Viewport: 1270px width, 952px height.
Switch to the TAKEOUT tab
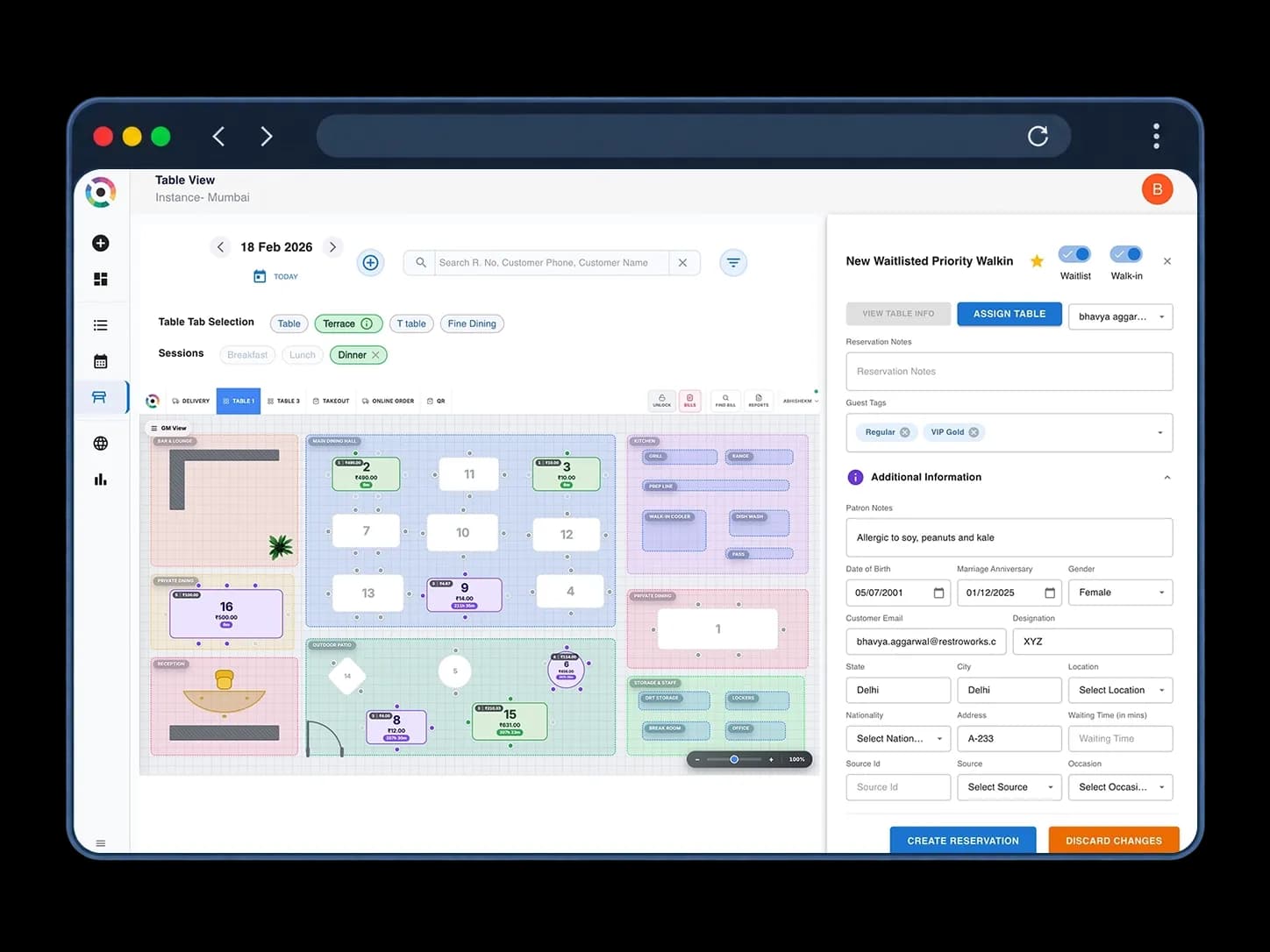pyautogui.click(x=332, y=401)
